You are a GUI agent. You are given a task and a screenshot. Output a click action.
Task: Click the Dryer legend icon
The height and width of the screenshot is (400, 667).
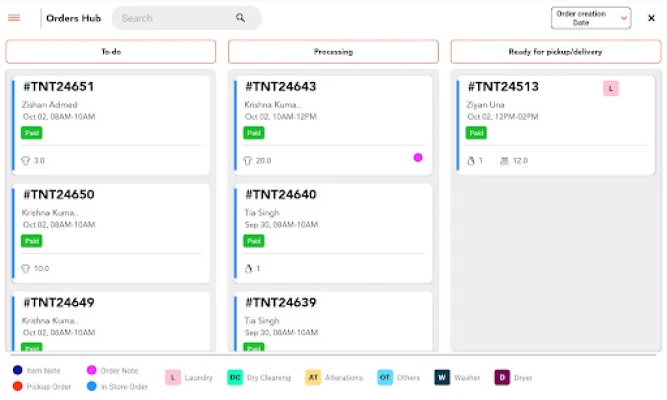(x=503, y=377)
